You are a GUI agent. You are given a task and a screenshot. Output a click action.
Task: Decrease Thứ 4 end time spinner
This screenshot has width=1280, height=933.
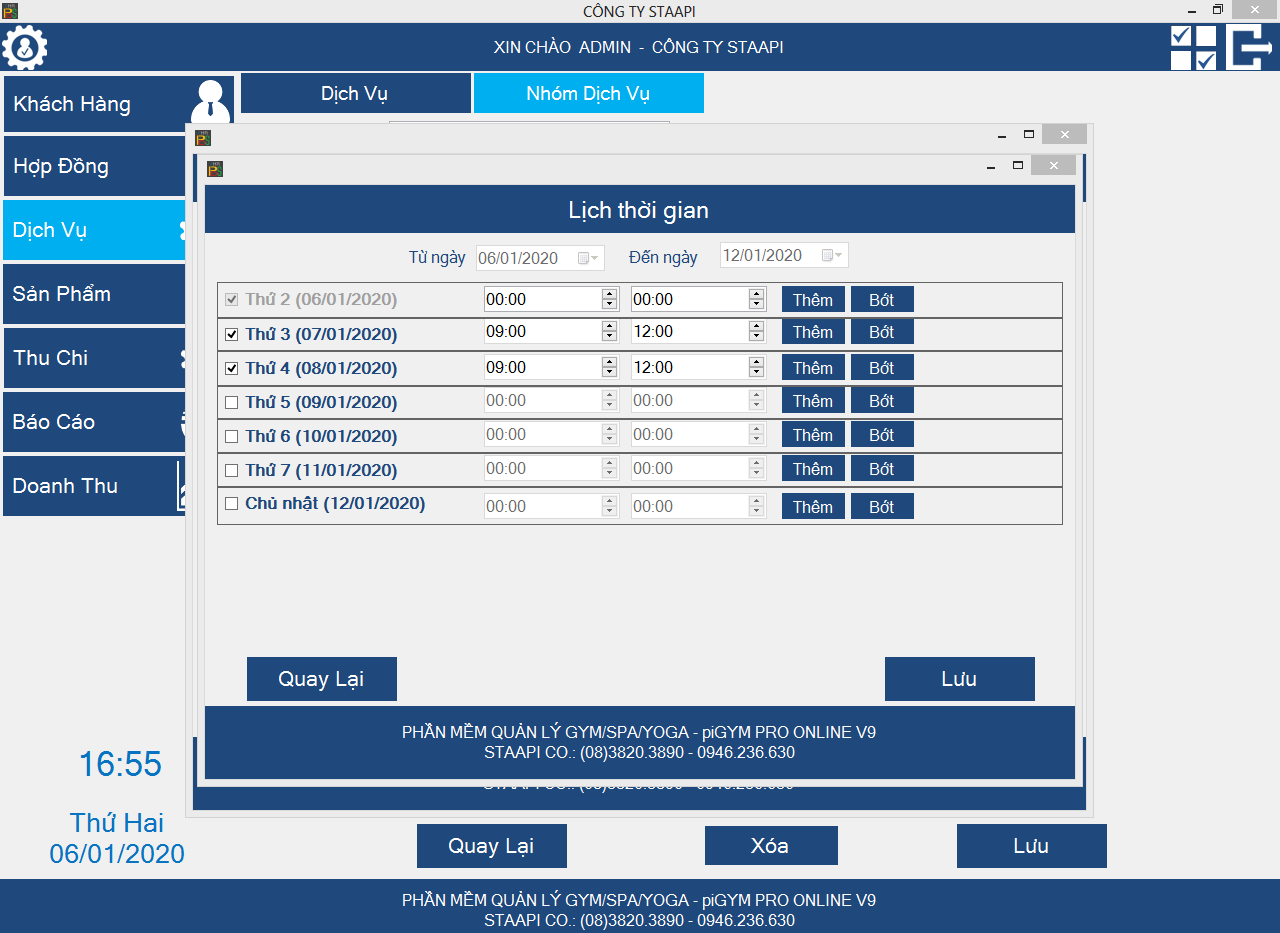click(x=757, y=373)
